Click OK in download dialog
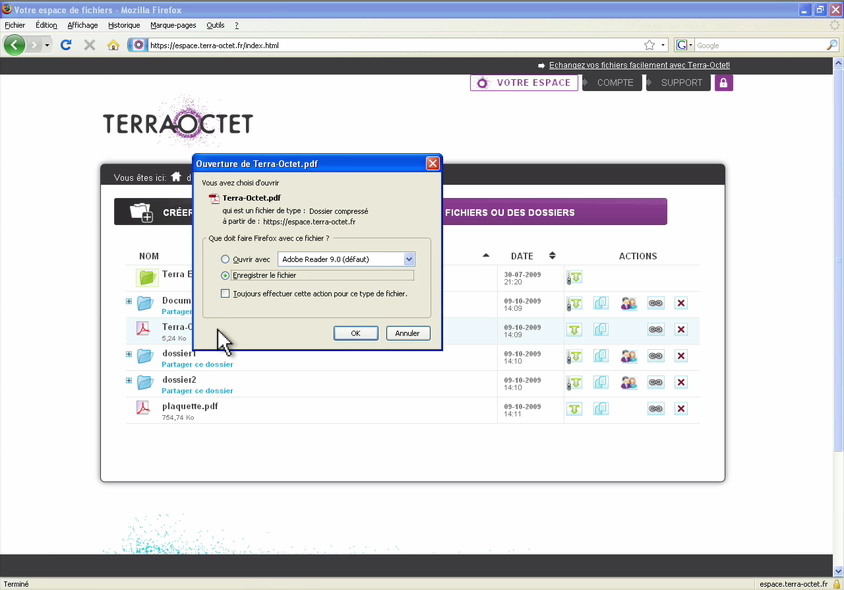Screen dimensions: 844x590 (356, 333)
